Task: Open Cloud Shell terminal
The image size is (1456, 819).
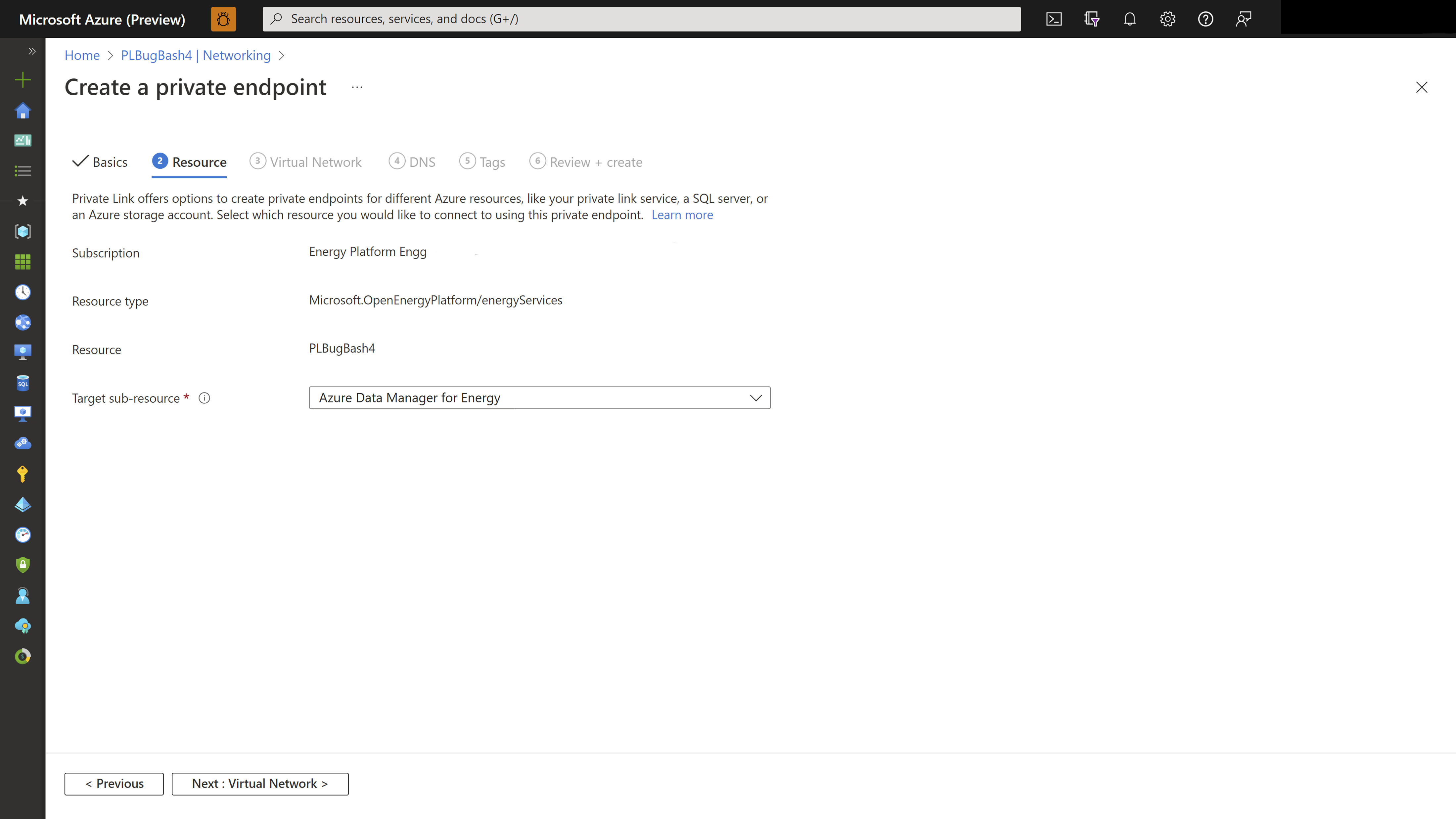Action: point(1054,19)
